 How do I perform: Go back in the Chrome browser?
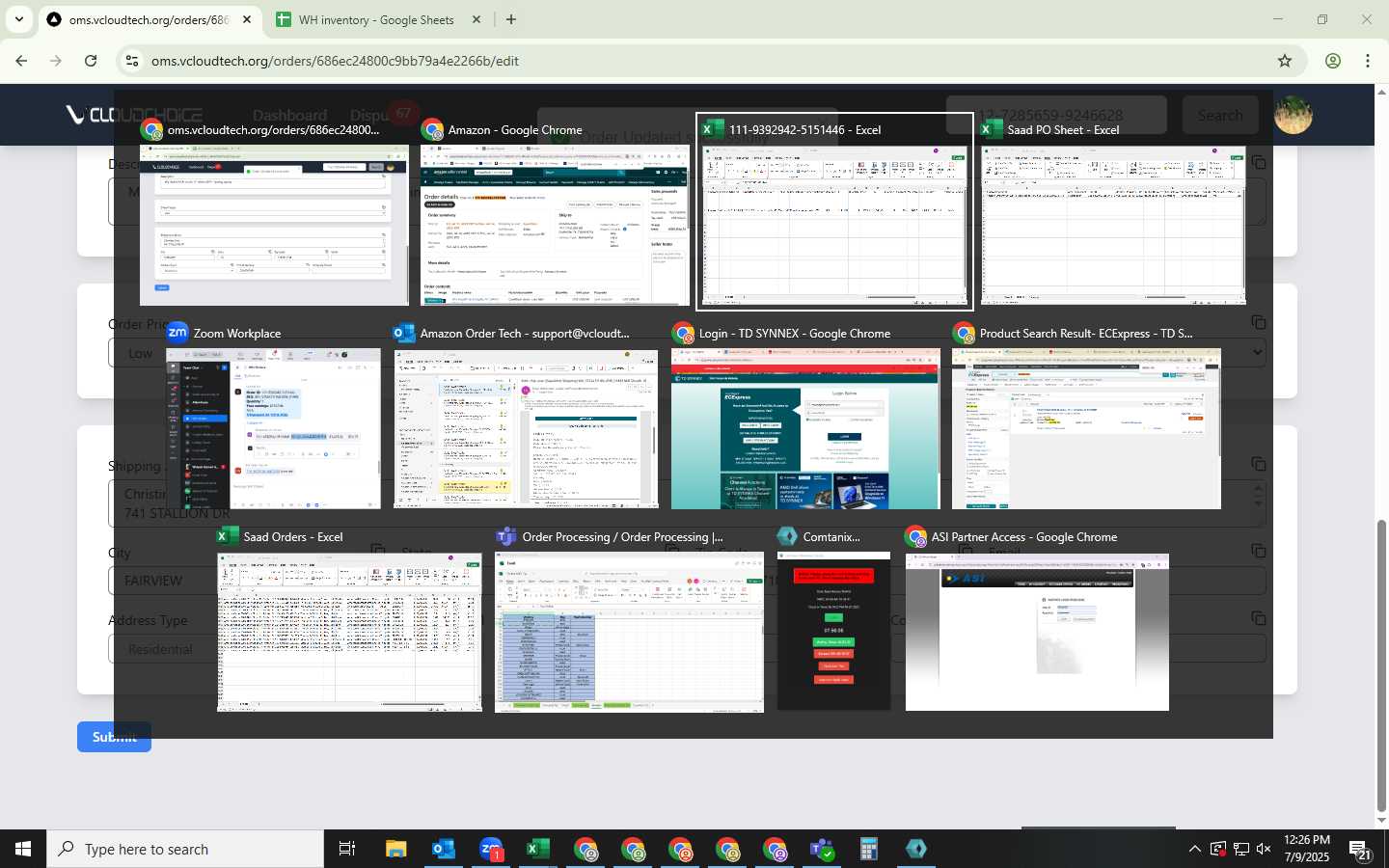click(x=21, y=61)
